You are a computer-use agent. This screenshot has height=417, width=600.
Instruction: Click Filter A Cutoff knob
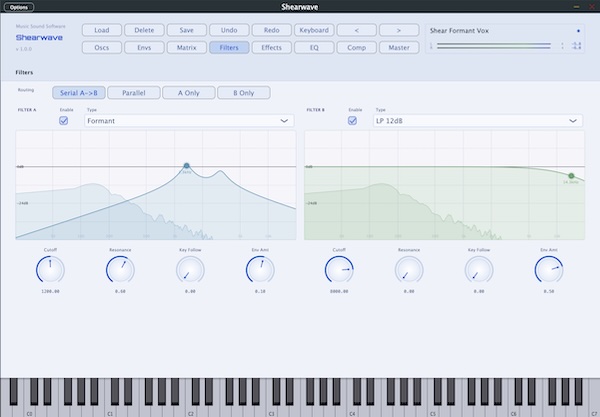coord(50,270)
